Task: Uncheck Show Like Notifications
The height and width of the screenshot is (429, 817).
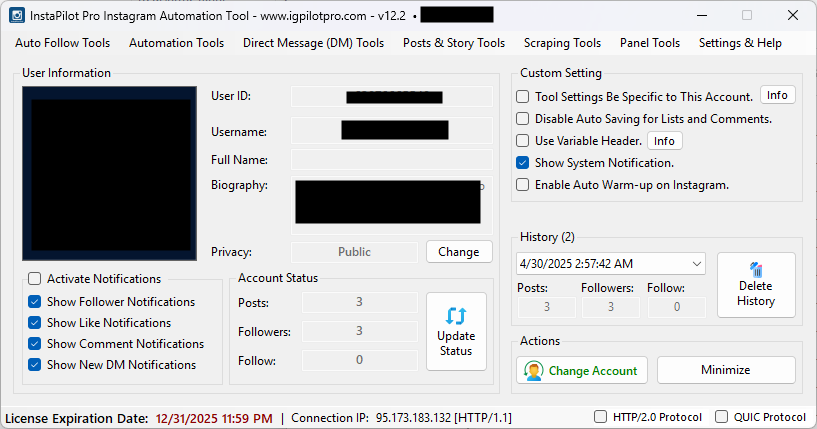Action: point(34,323)
